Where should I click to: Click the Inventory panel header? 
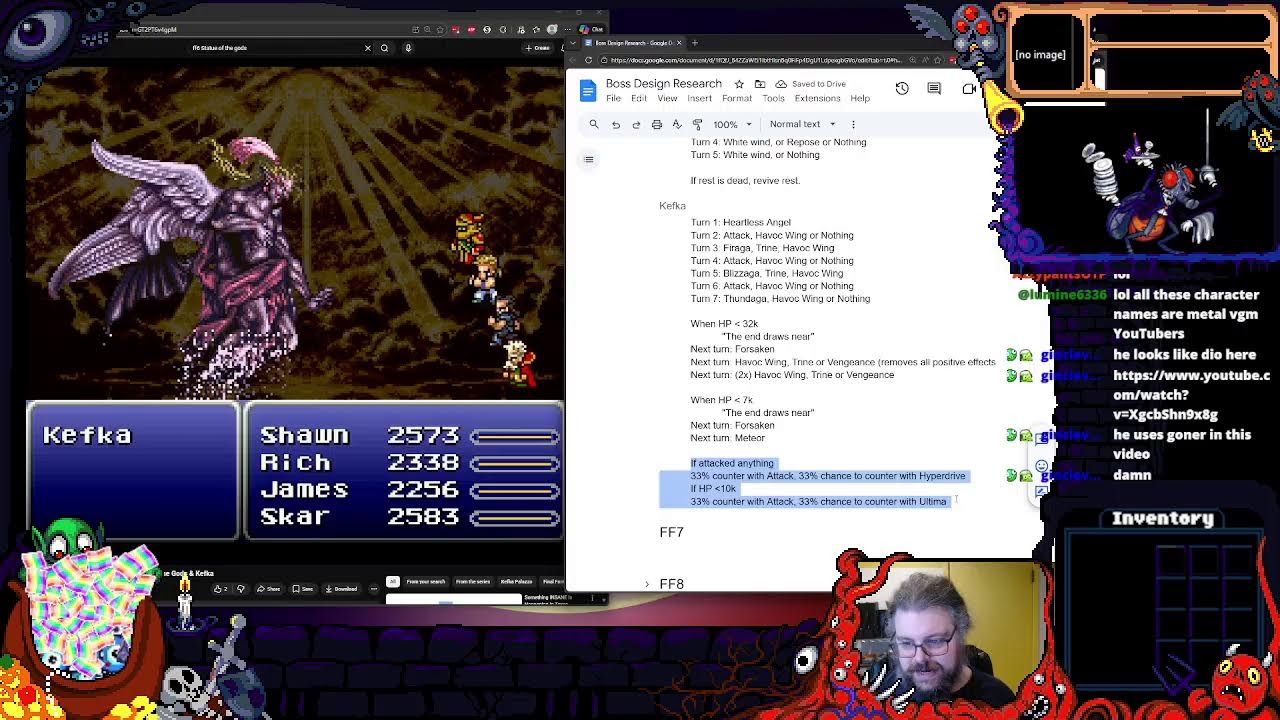point(1163,519)
